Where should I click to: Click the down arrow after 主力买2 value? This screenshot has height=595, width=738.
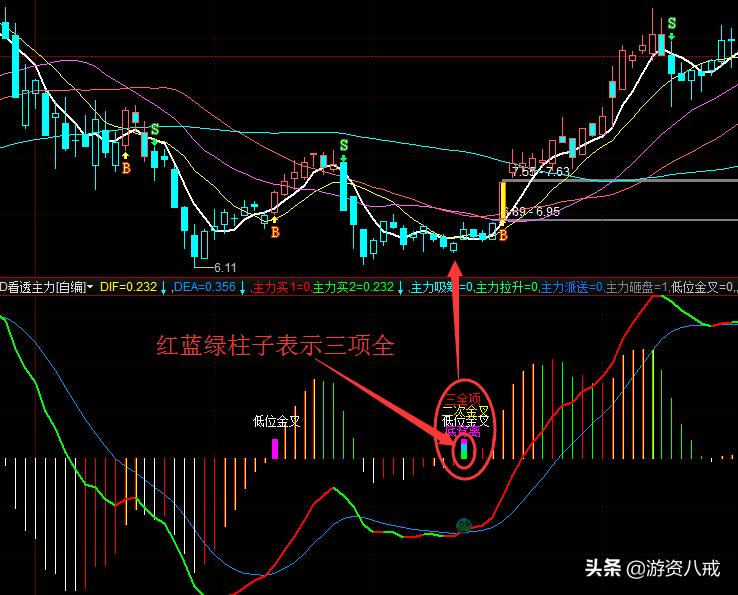(400, 287)
